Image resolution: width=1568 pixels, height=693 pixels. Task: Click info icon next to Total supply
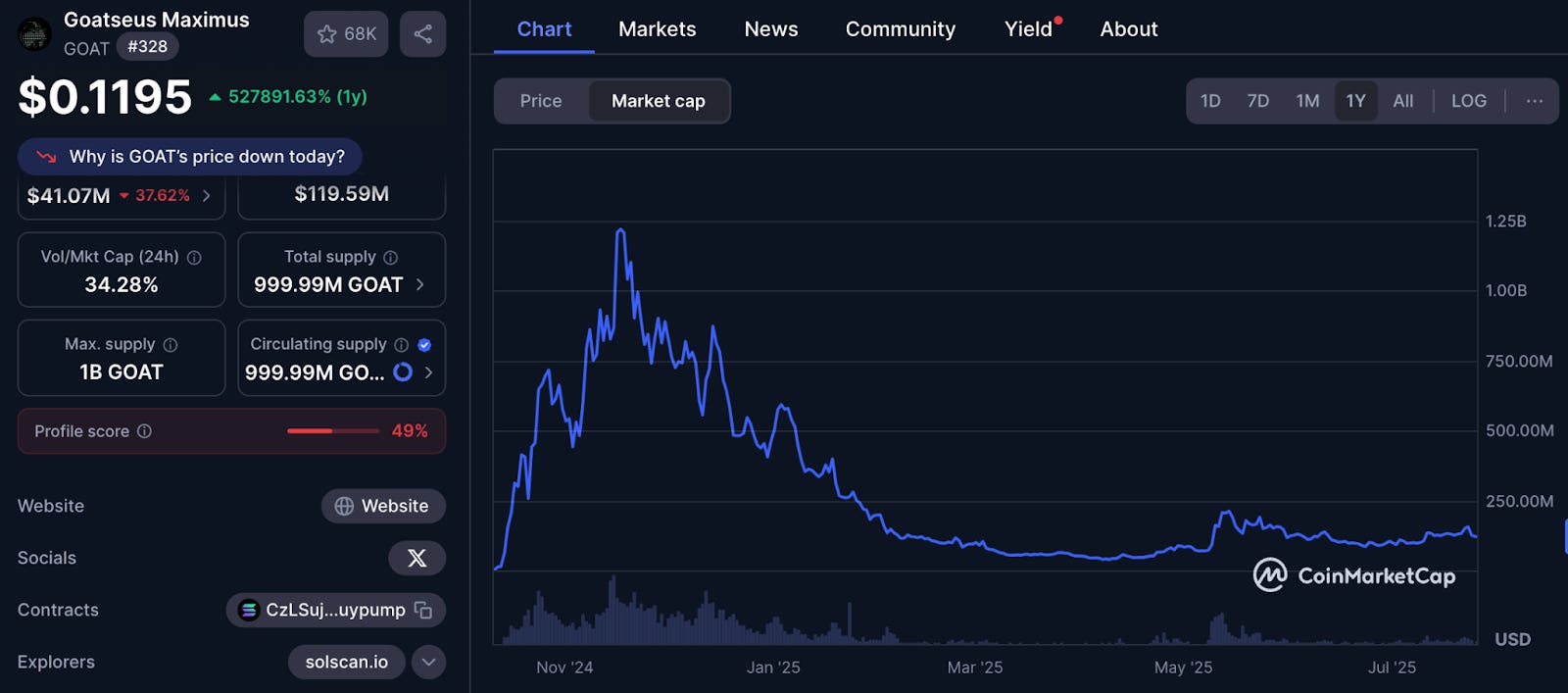pyautogui.click(x=391, y=258)
